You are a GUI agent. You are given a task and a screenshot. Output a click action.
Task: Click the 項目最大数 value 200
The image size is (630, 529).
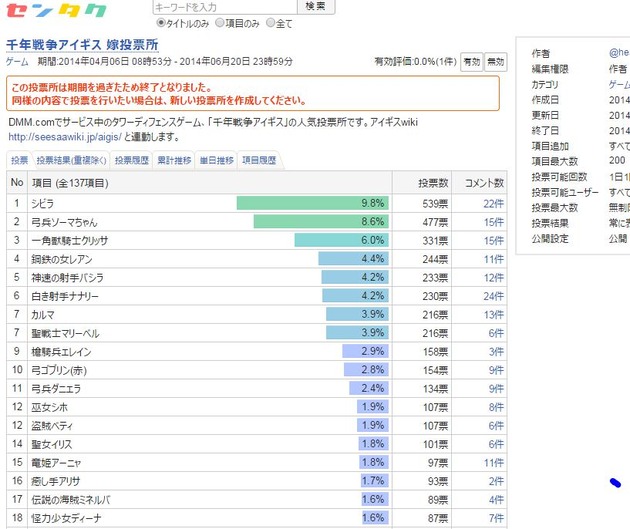(x=617, y=161)
